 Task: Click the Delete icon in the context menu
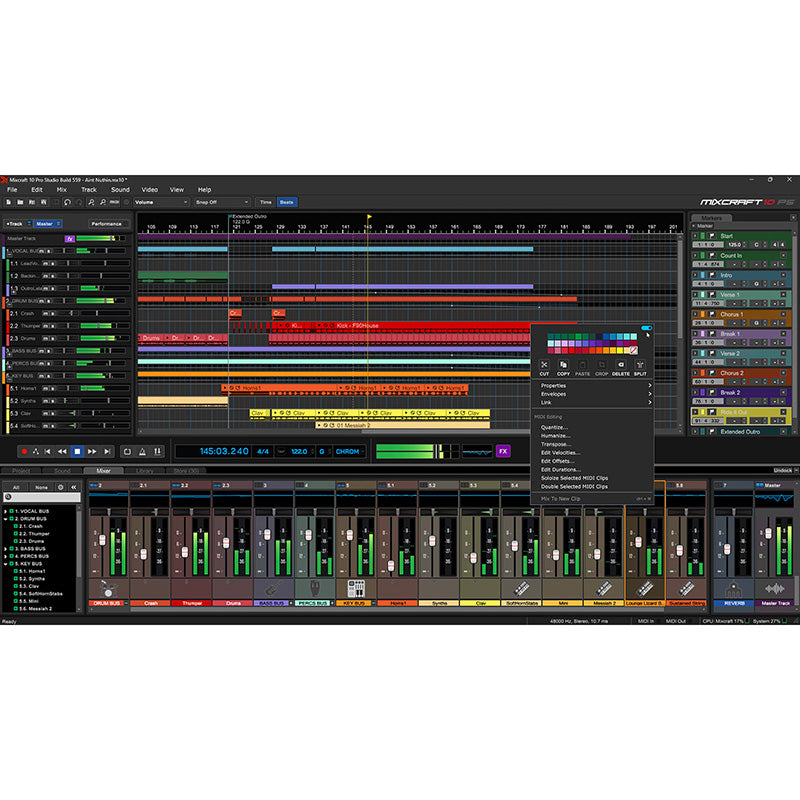coord(621,365)
